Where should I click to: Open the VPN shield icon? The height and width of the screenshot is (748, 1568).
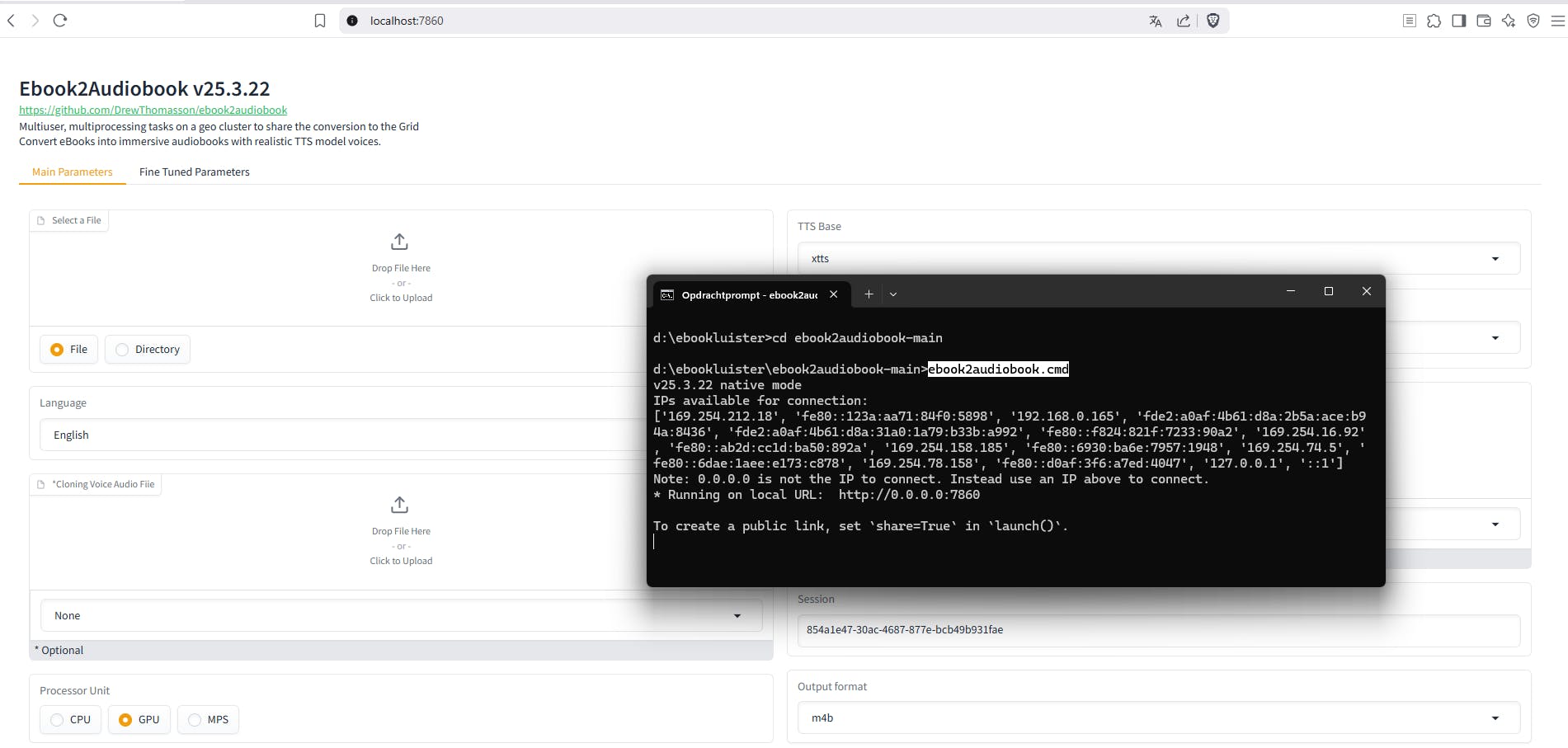[x=1533, y=21]
